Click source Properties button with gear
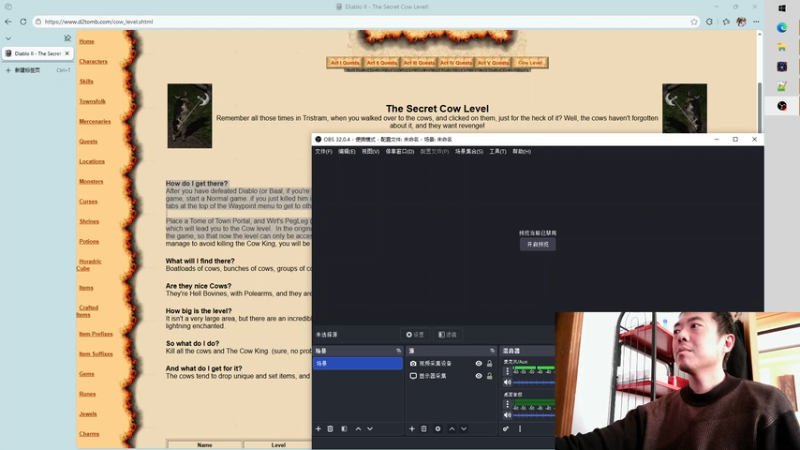The width and height of the screenshot is (800, 450). coord(415,335)
